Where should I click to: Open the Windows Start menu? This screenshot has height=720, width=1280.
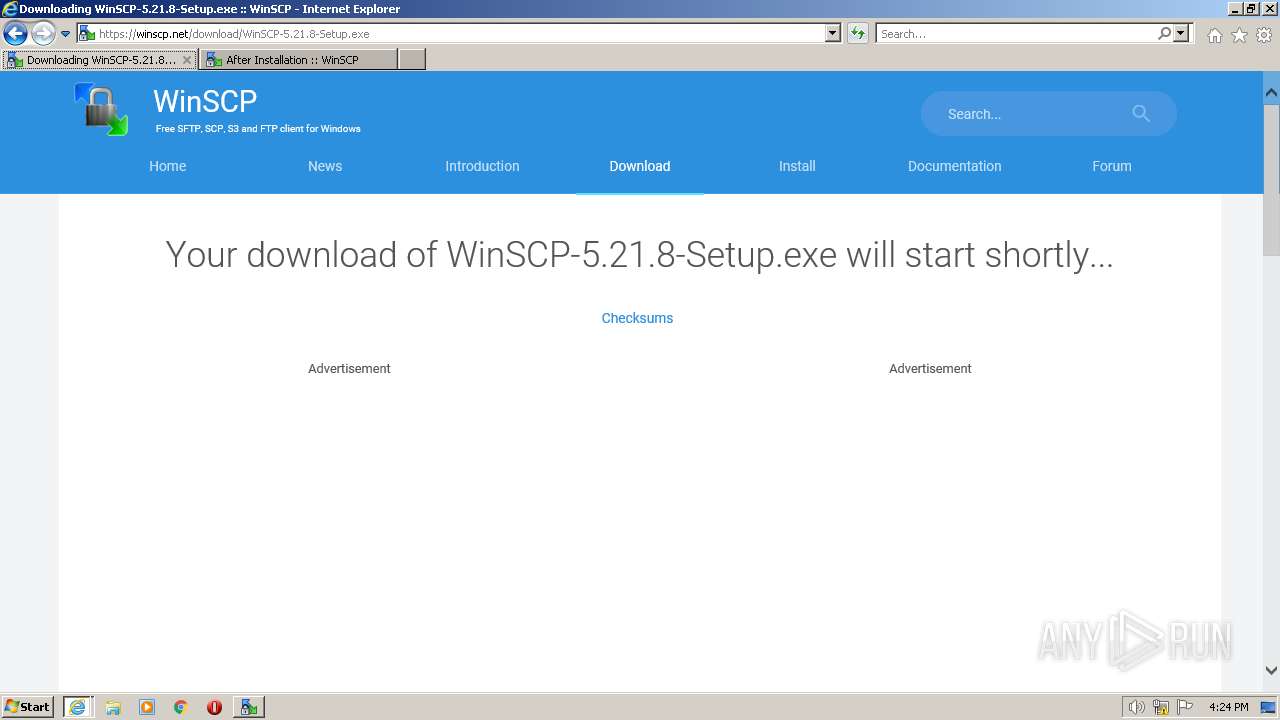[28, 706]
